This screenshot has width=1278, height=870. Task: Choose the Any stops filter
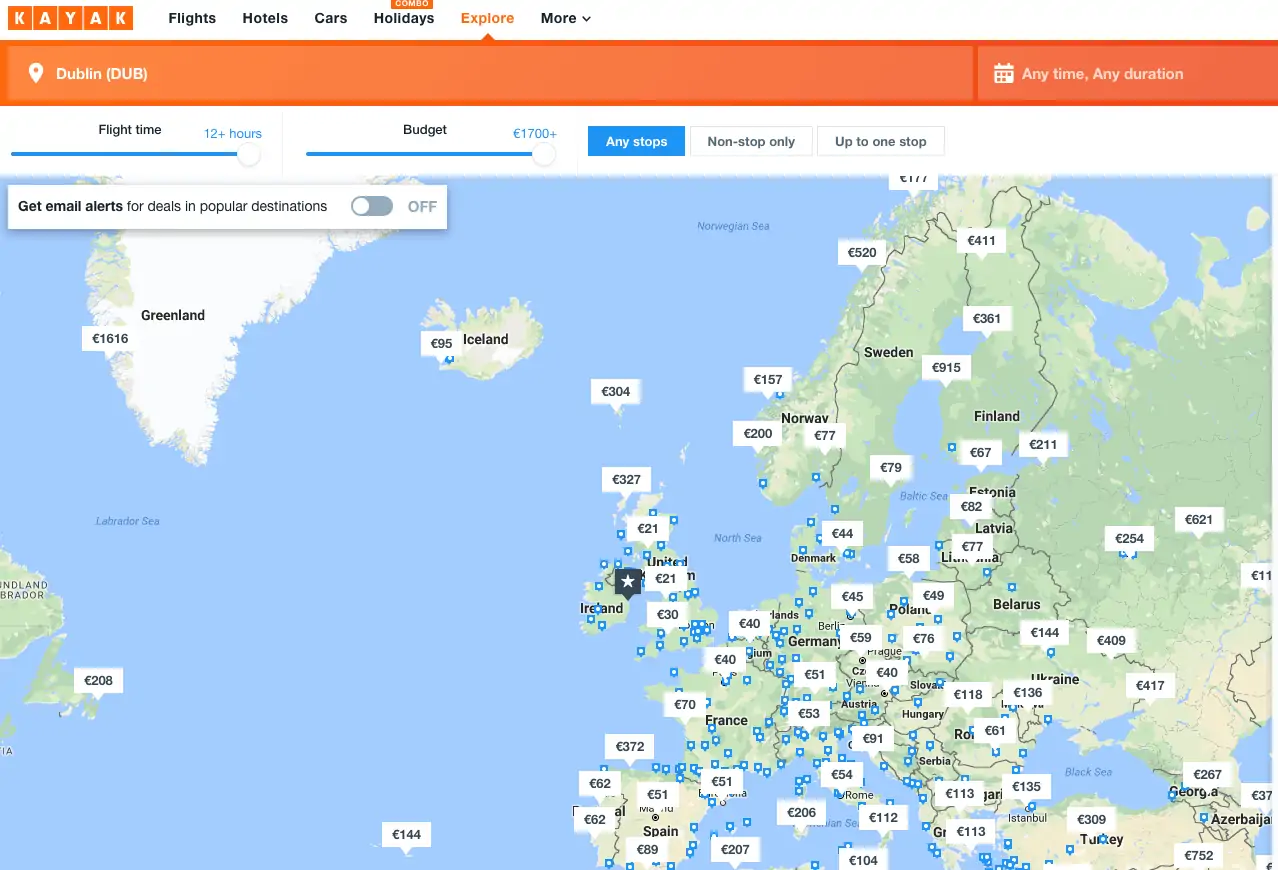(636, 142)
